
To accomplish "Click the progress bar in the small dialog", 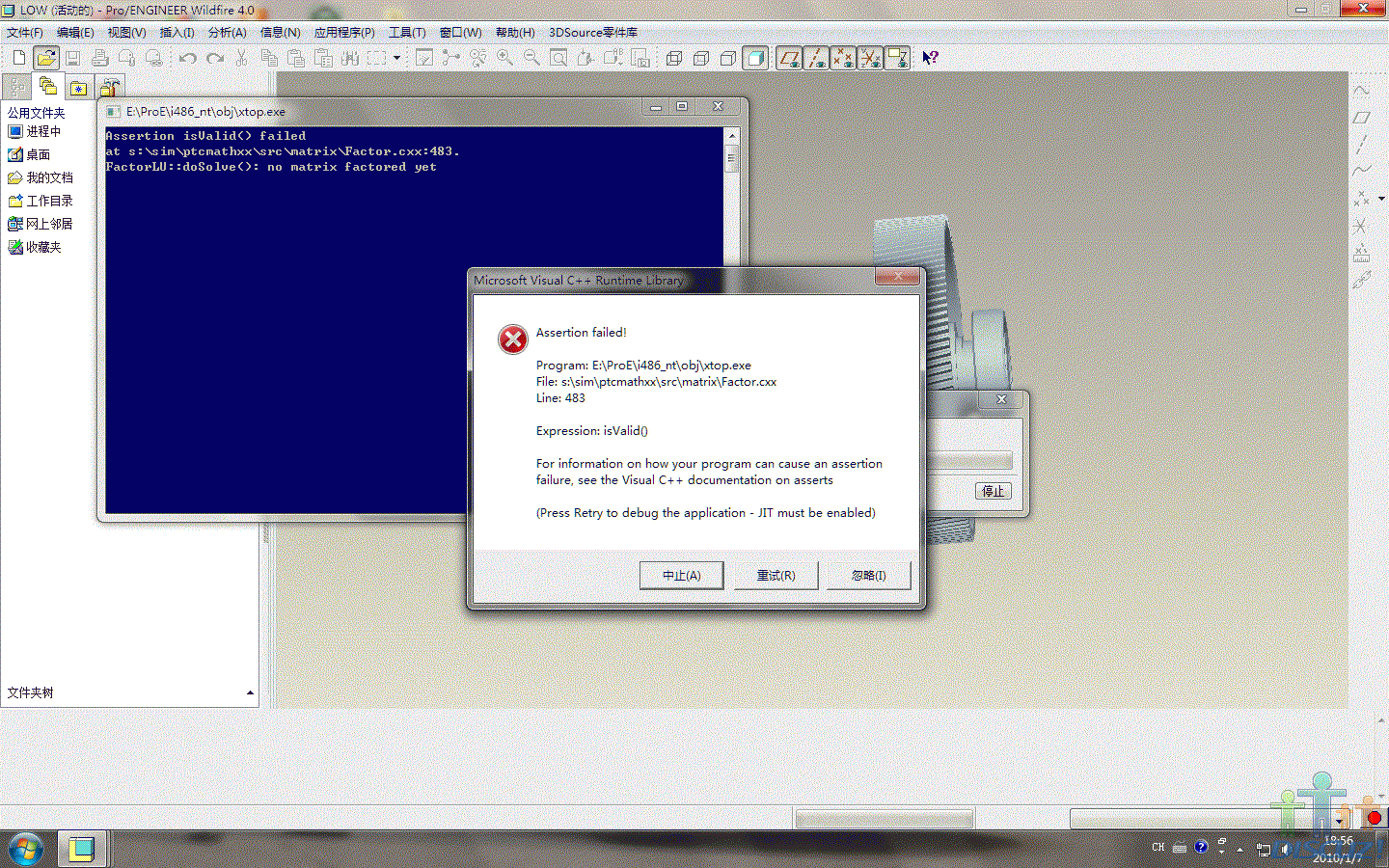I will 969,460.
